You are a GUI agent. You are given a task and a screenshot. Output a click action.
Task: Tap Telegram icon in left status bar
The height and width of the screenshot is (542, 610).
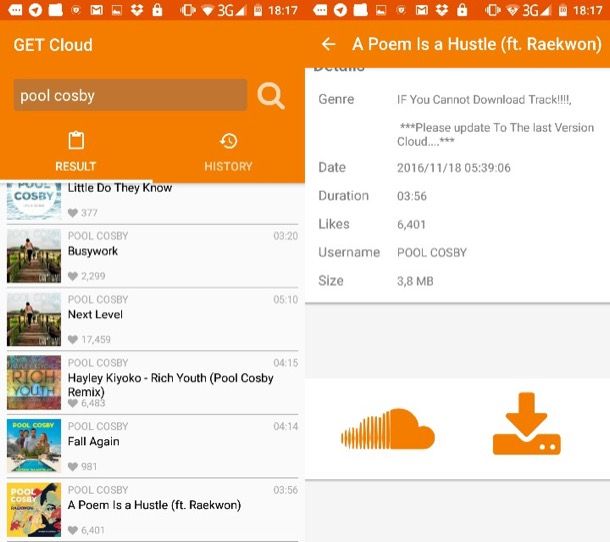[35, 10]
